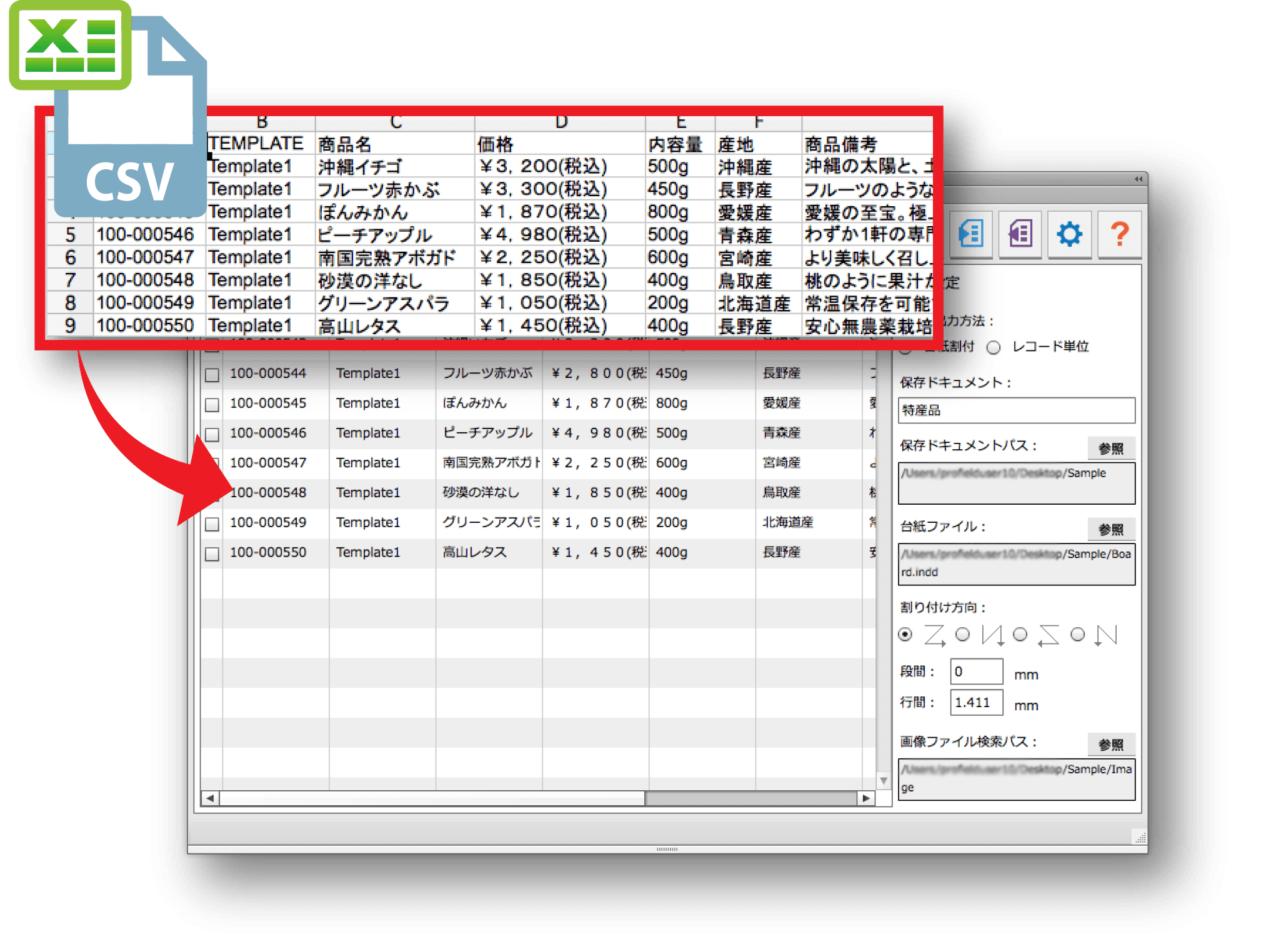Select the Z-pattern layout direction radio
Screen dimensions: 1281x952
(x=905, y=635)
